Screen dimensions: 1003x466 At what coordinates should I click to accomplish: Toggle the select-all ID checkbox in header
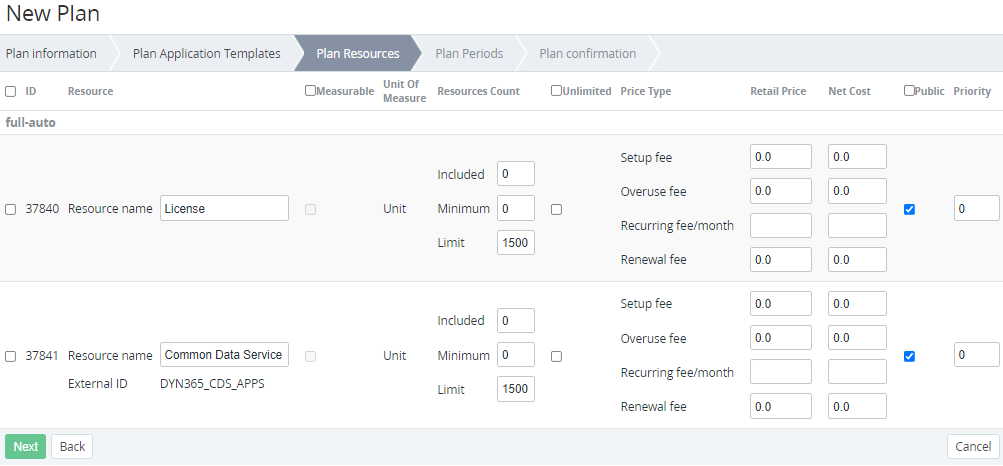[11, 91]
